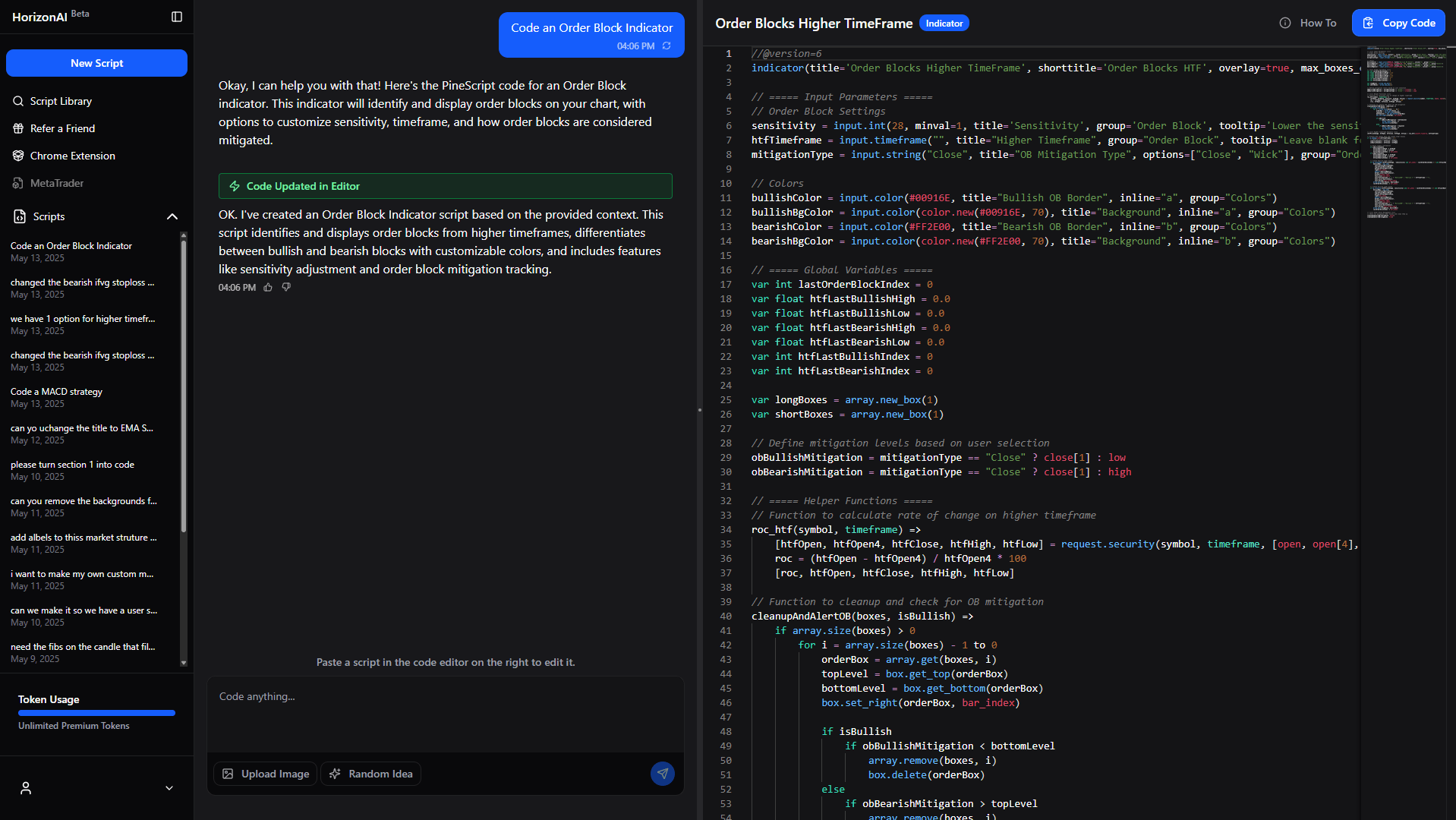Click code line 'var longBoxes = array.new_box(1)'
This screenshot has height=820, width=1456.
(x=845, y=400)
